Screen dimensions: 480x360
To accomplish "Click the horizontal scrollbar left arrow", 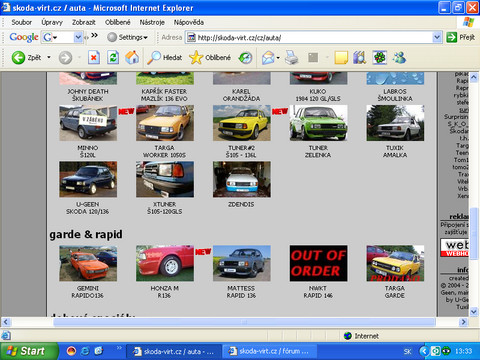I will (x=6, y=322).
